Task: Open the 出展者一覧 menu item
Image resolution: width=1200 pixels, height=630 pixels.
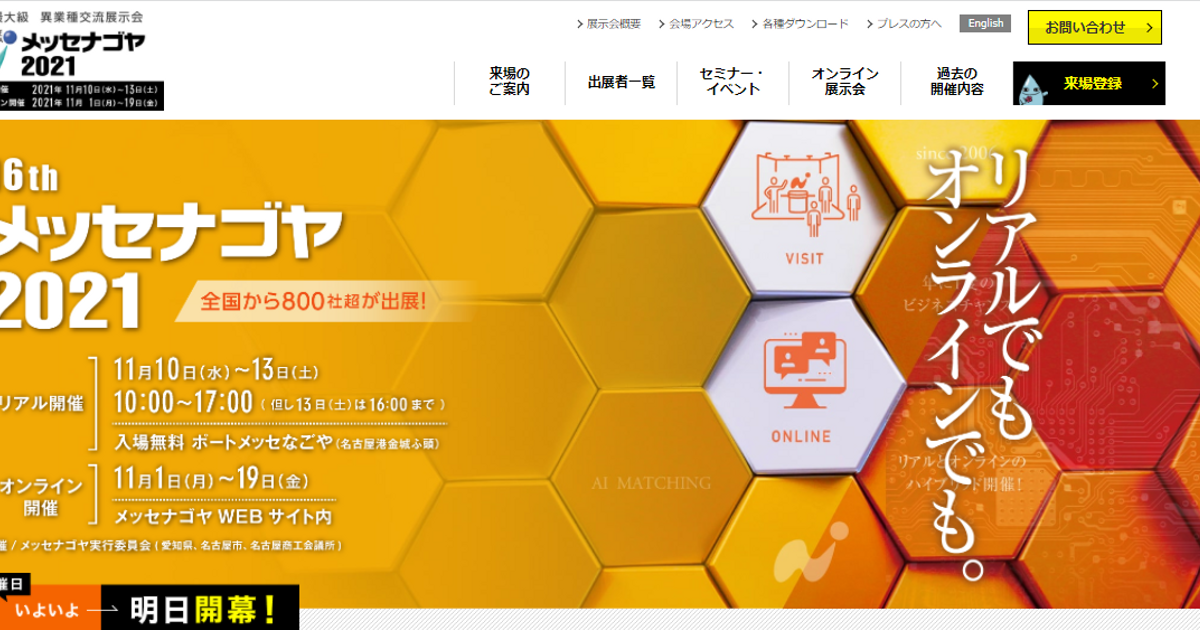Action: pos(621,82)
